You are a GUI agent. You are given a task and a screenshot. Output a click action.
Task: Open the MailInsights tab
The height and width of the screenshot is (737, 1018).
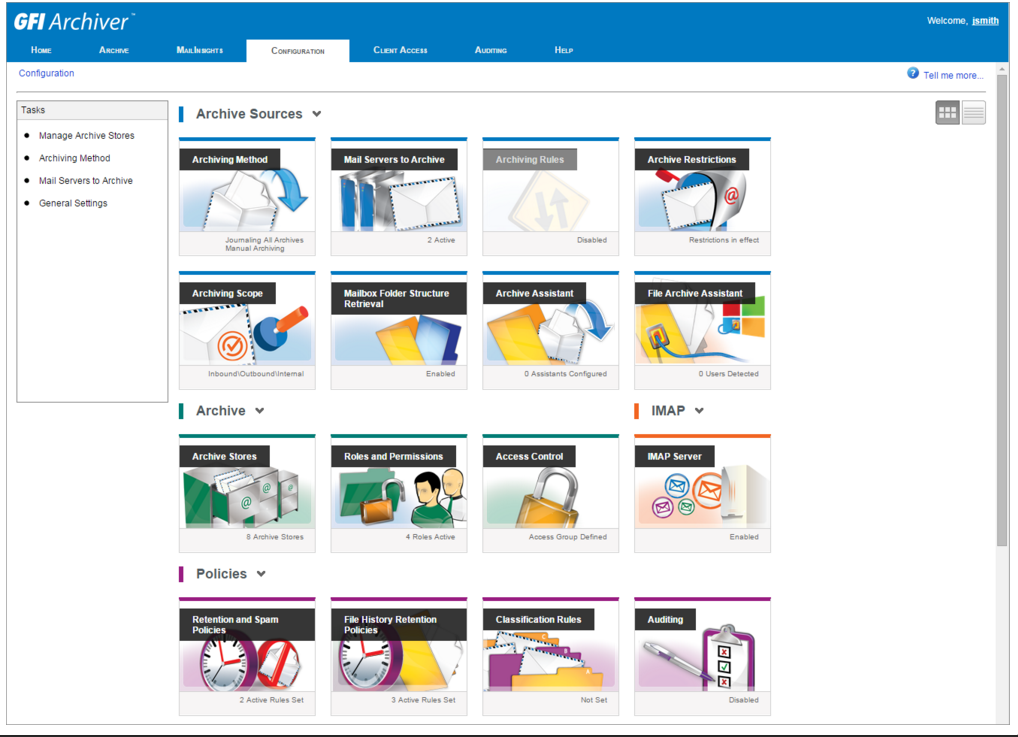tap(200, 49)
